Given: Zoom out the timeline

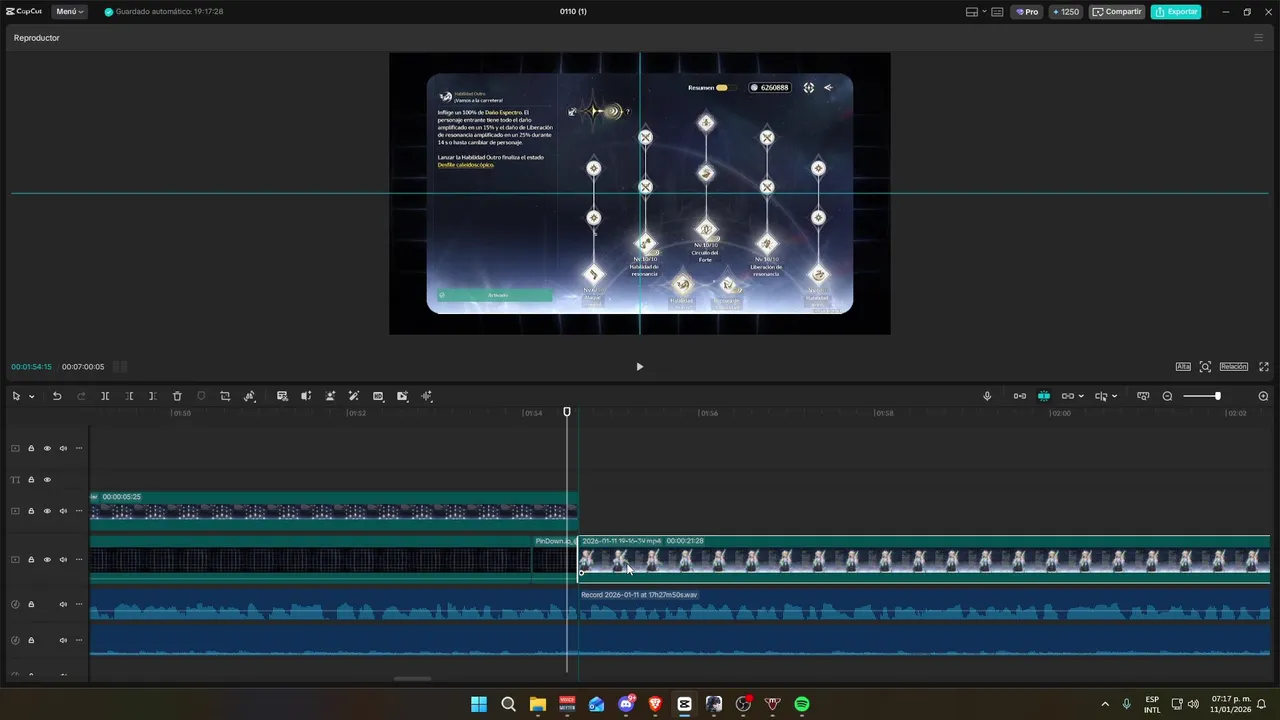Looking at the screenshot, I should (1167, 396).
